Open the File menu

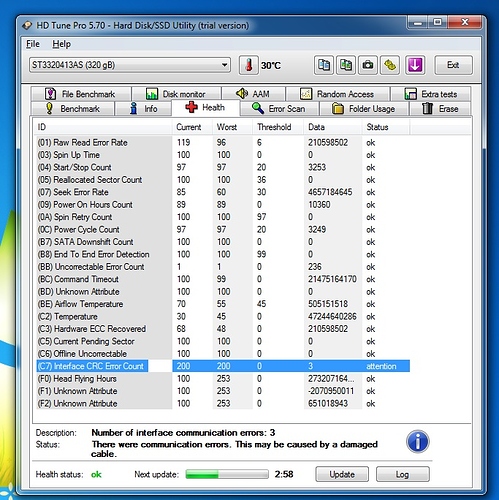(x=33, y=44)
